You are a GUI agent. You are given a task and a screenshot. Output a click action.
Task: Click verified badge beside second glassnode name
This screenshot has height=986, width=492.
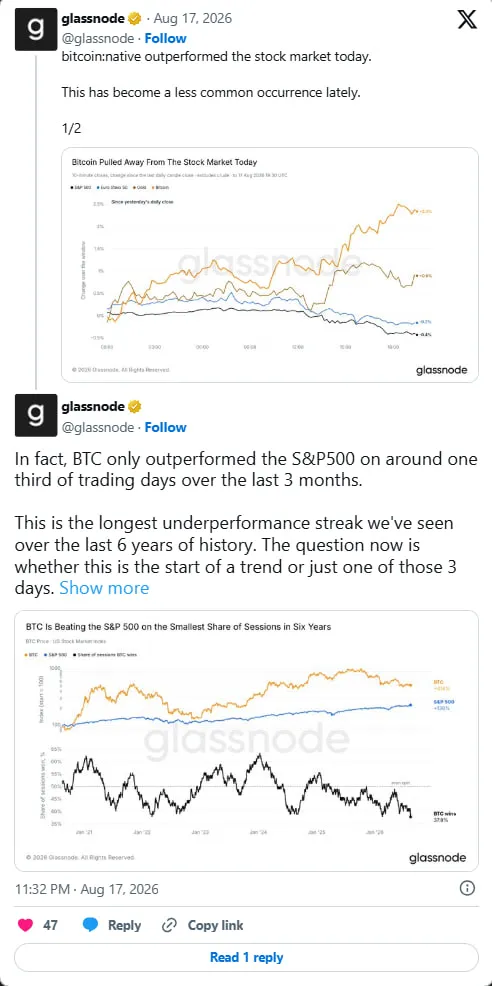[x=135, y=406]
